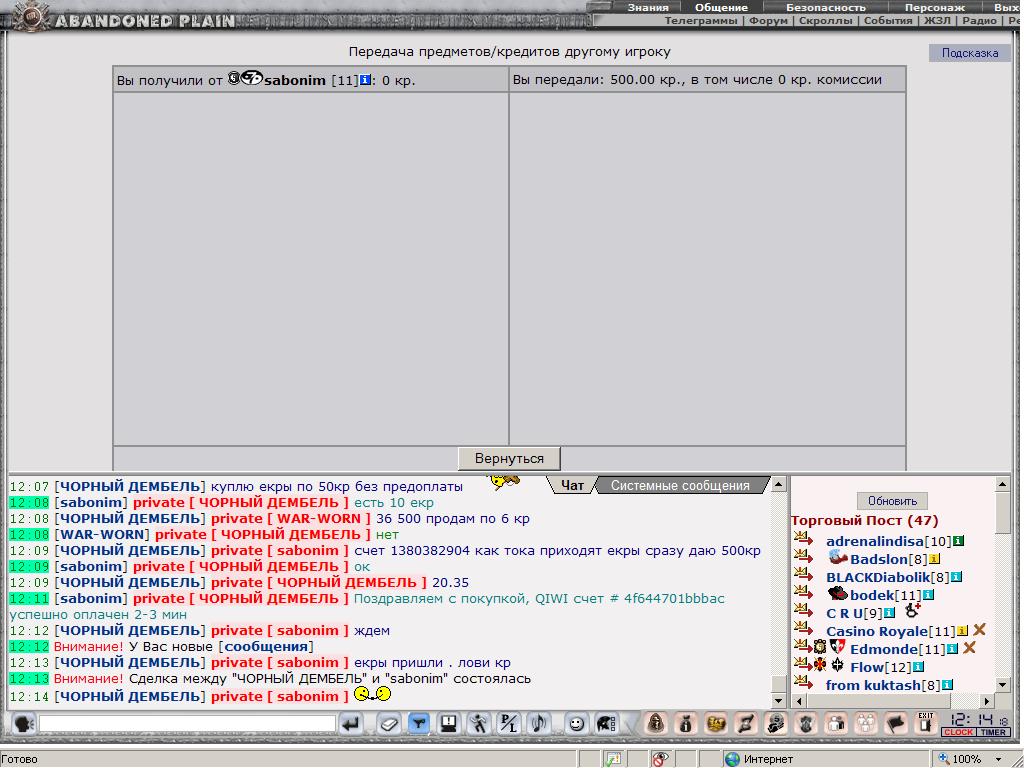Open the Знания top menu
The image size is (1024, 768).
tap(648, 8)
